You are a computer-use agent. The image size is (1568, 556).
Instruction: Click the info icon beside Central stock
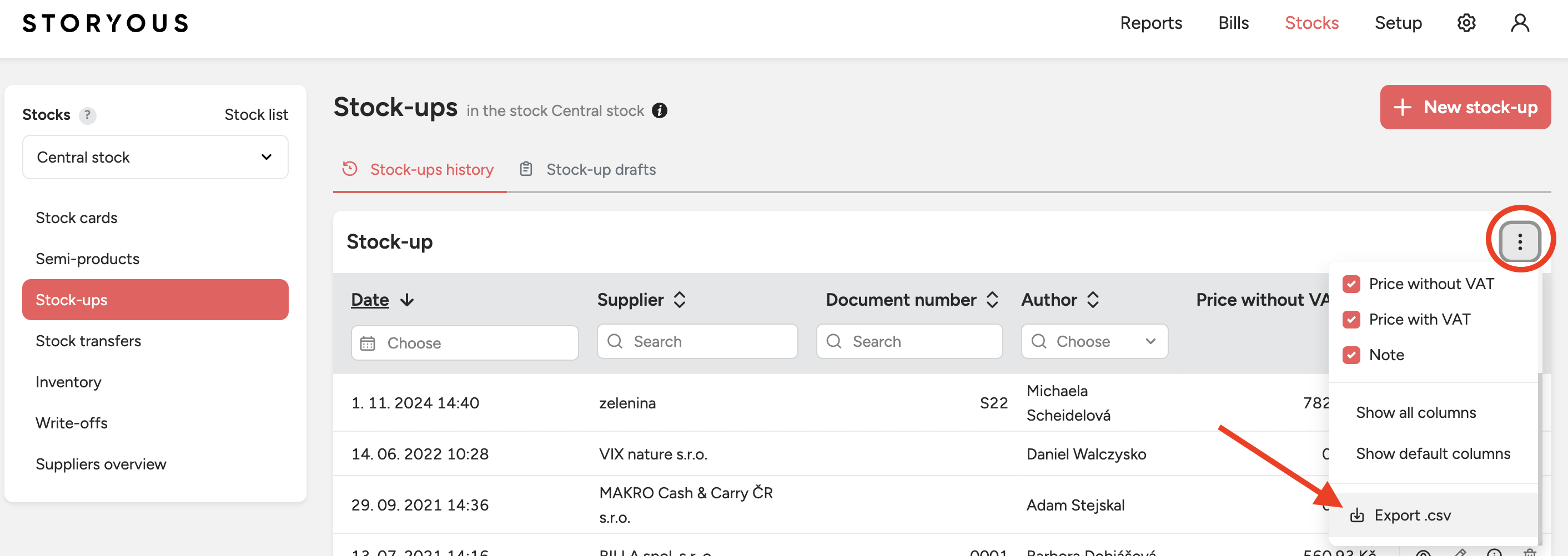(x=659, y=111)
